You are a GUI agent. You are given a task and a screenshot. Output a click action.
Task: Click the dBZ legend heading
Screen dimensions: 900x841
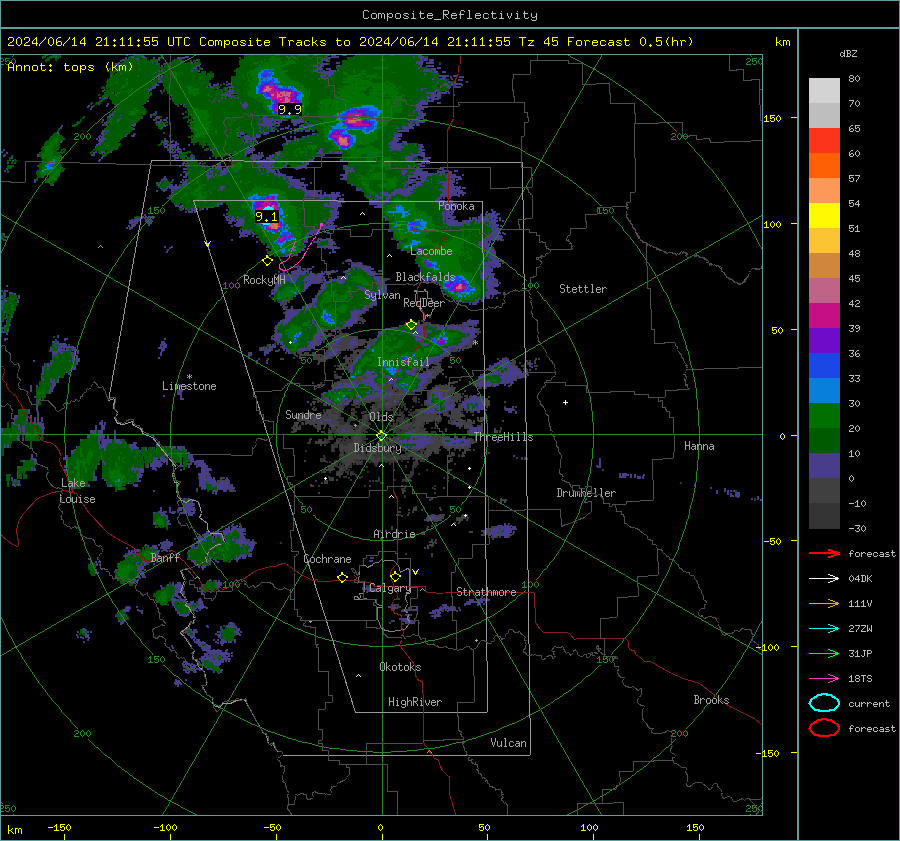click(848, 54)
